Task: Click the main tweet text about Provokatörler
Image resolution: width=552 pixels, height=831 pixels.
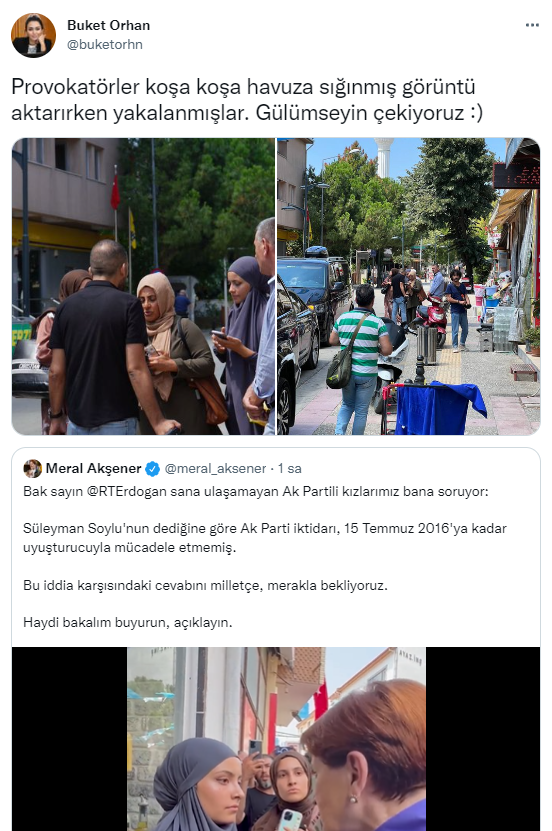Action: click(x=247, y=100)
